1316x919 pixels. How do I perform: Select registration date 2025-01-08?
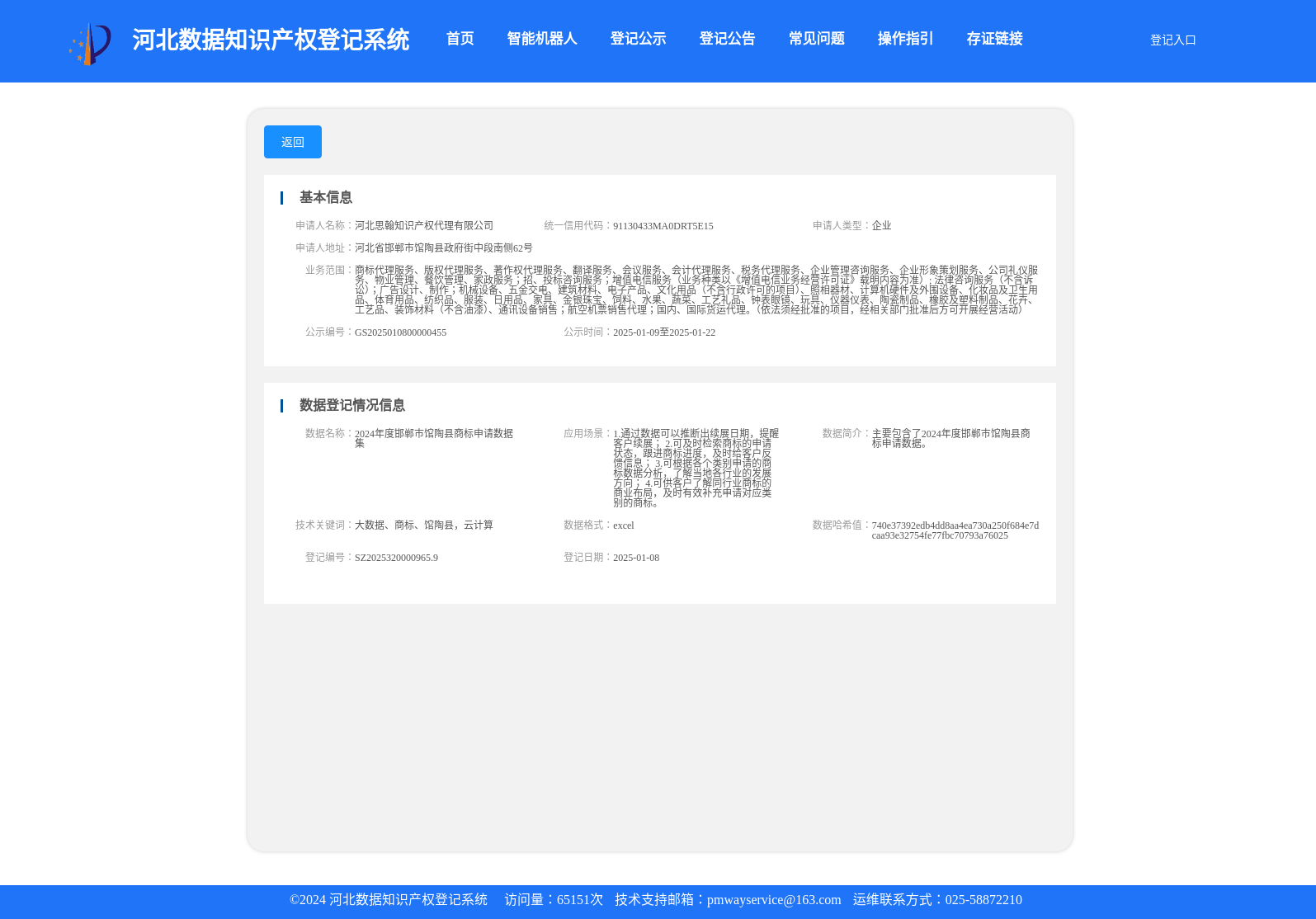point(636,558)
